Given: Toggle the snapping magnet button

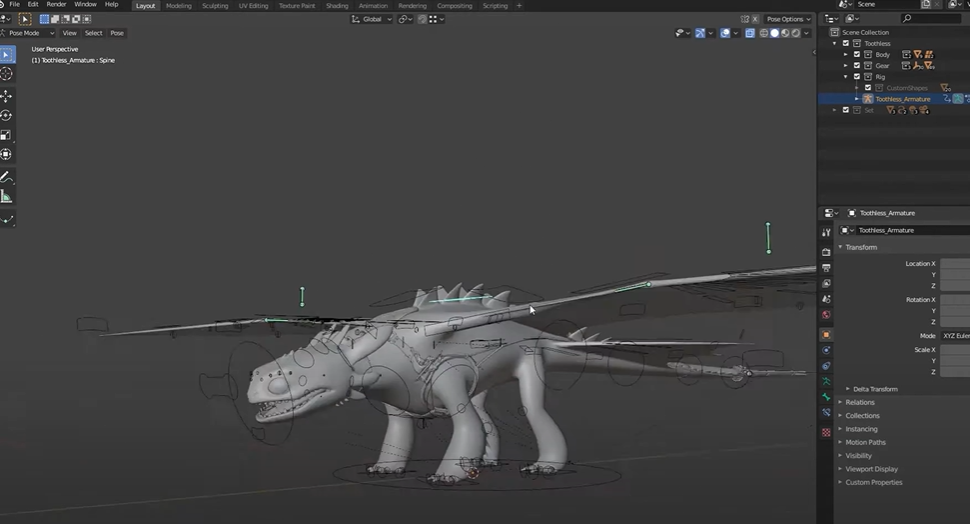Looking at the screenshot, I should pos(422,19).
